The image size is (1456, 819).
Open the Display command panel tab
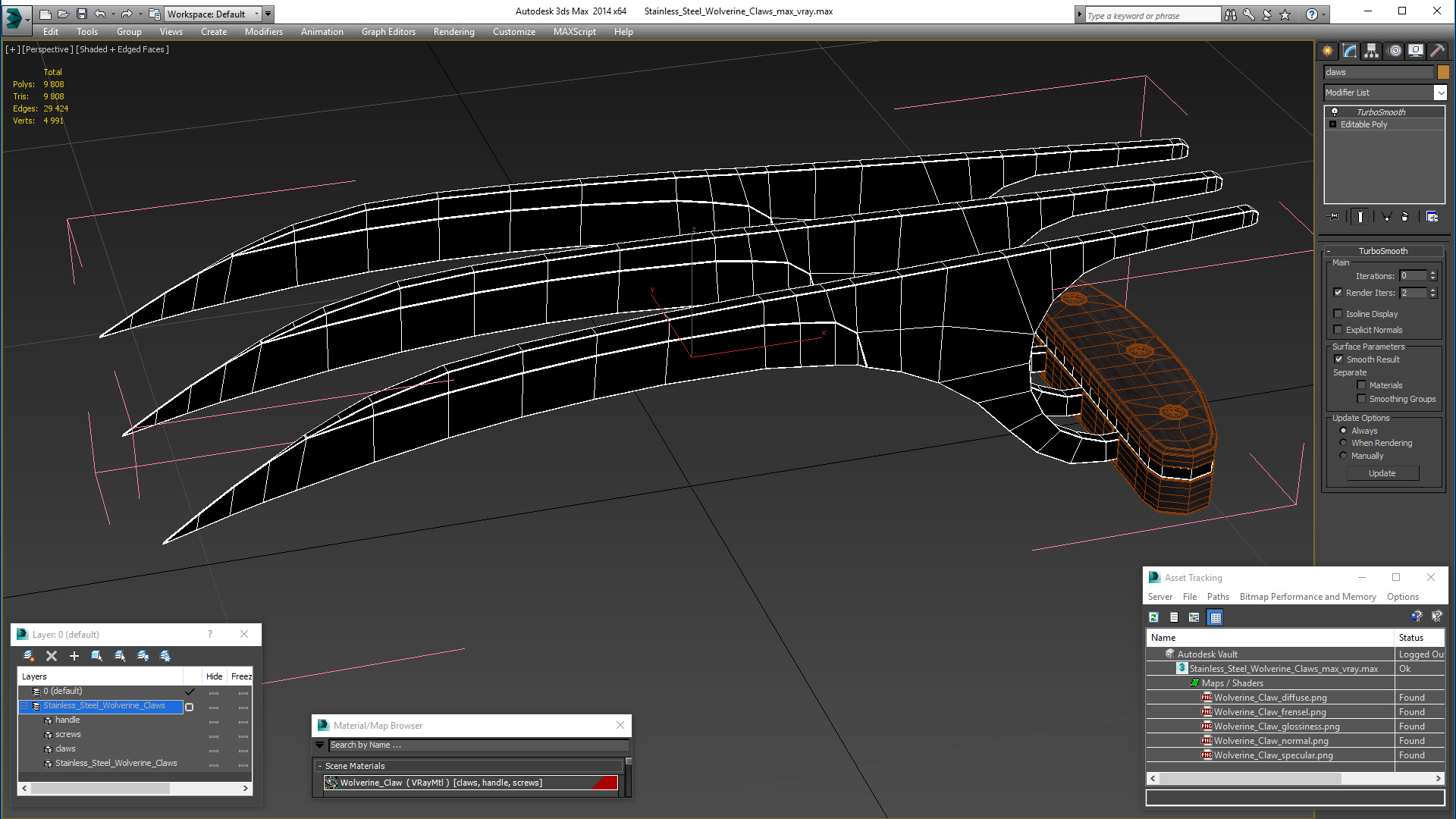[x=1416, y=51]
